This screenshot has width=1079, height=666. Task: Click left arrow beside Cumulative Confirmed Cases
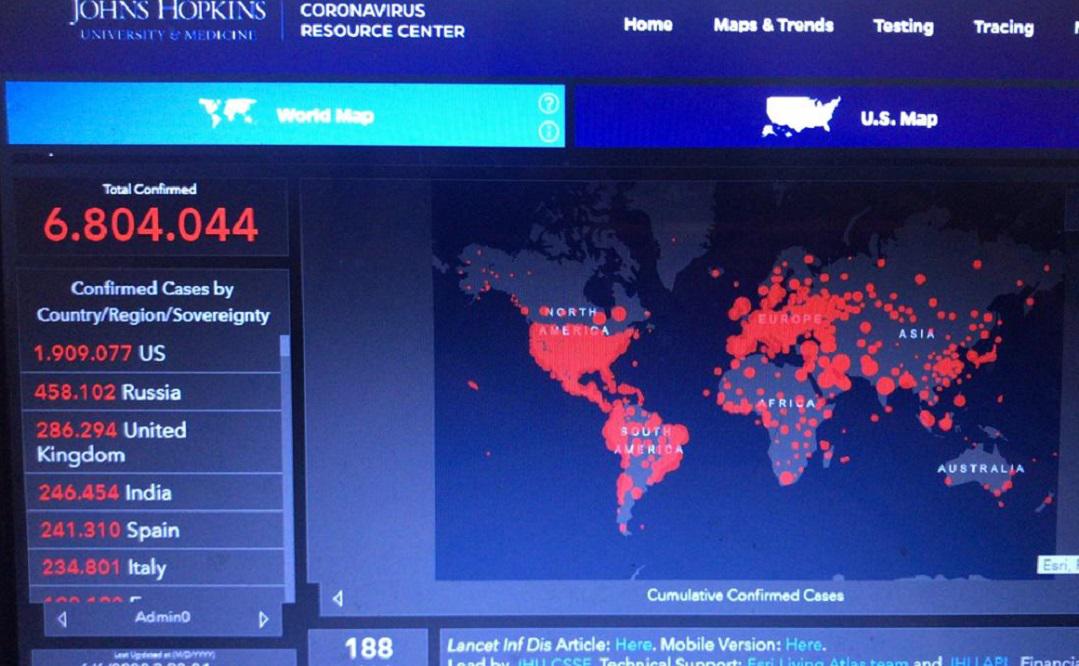click(x=337, y=599)
